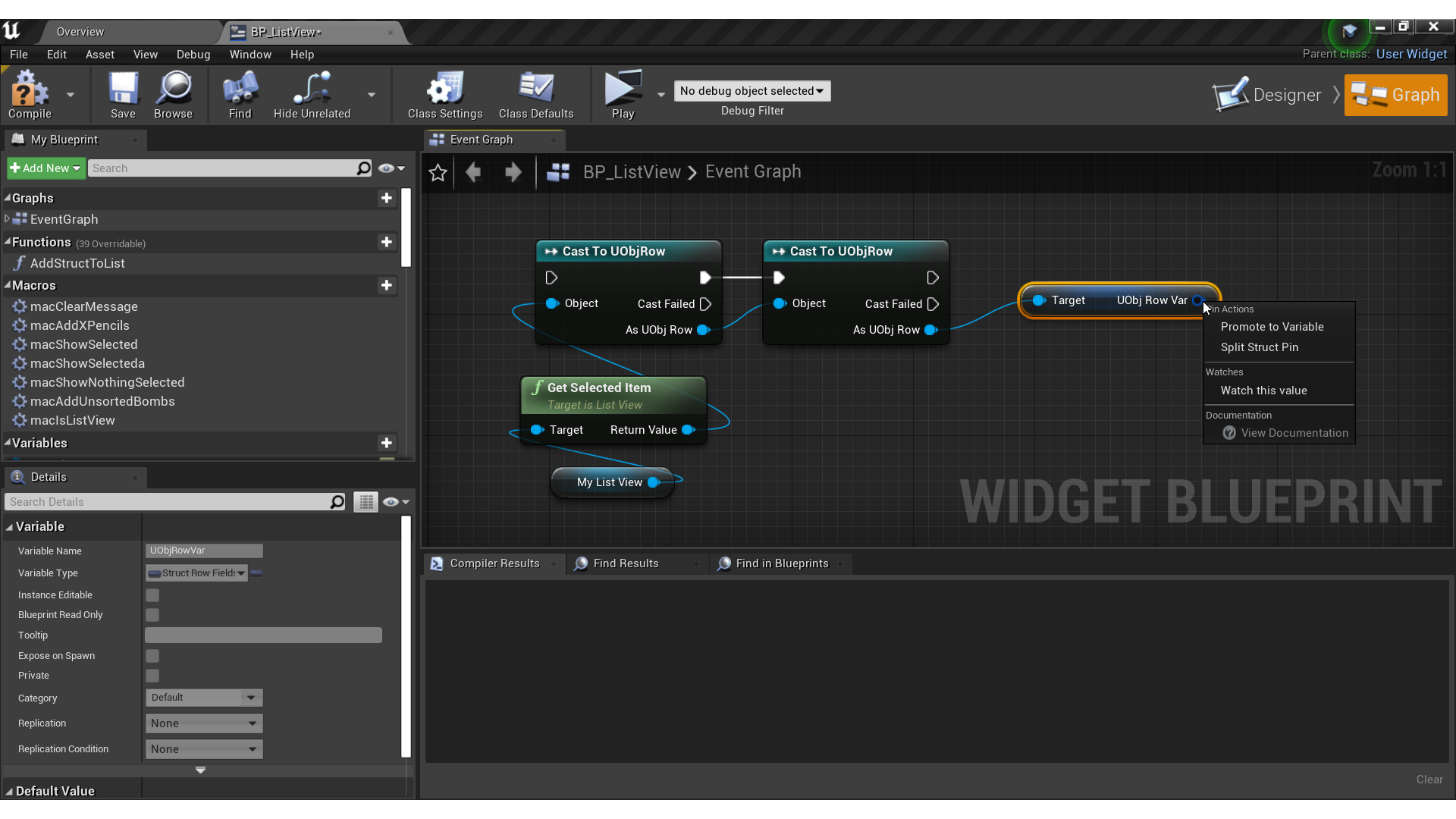Browse to asset in Content Browser
This screenshot has height=819, width=1456.
point(173,93)
